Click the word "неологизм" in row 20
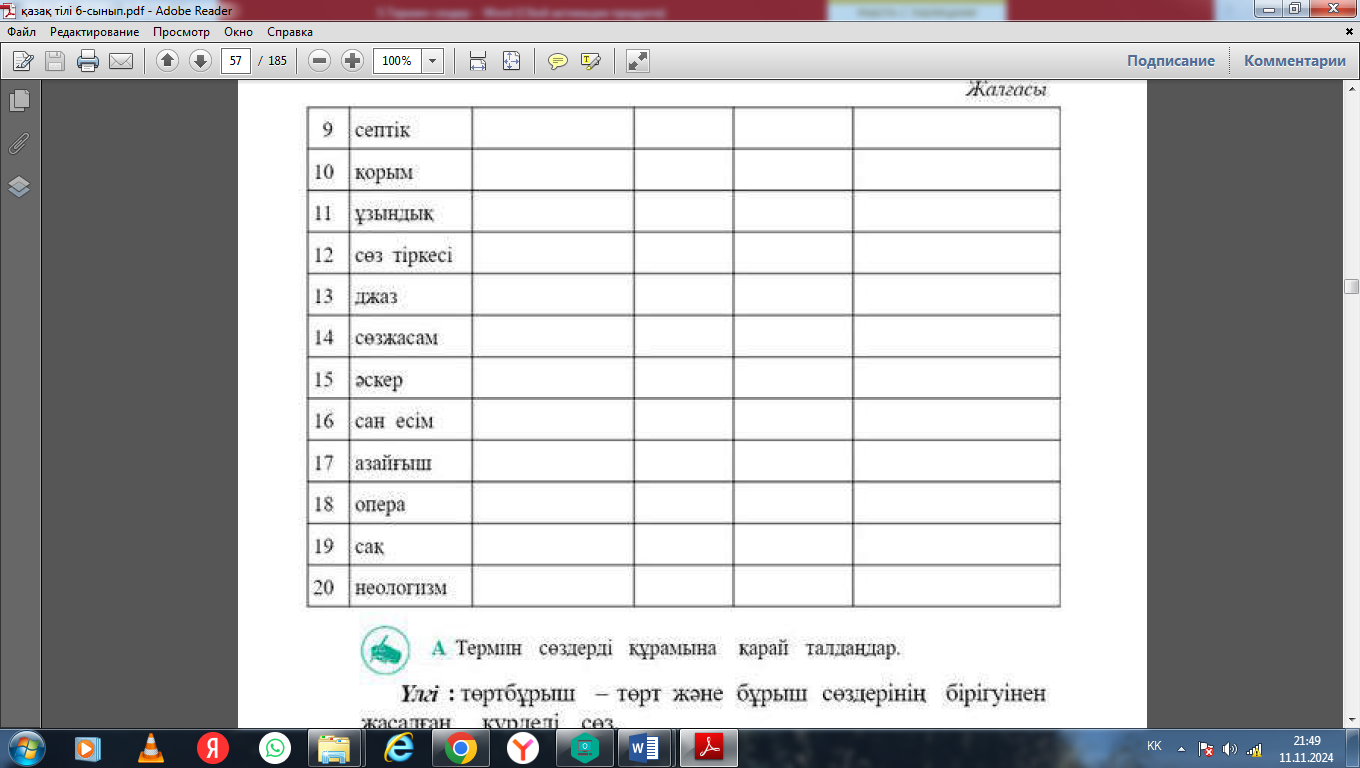Image resolution: width=1360 pixels, height=768 pixels. tap(401, 588)
